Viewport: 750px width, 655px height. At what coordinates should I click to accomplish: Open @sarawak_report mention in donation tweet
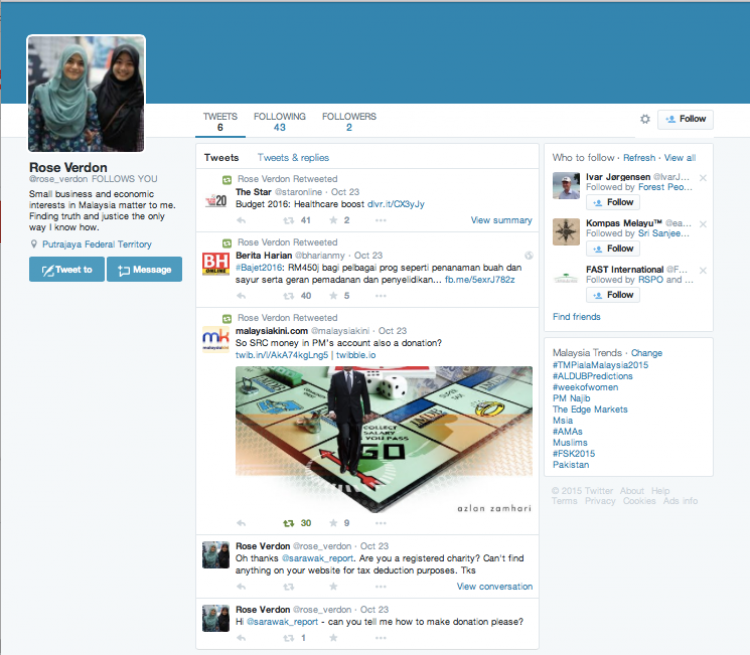pos(282,622)
